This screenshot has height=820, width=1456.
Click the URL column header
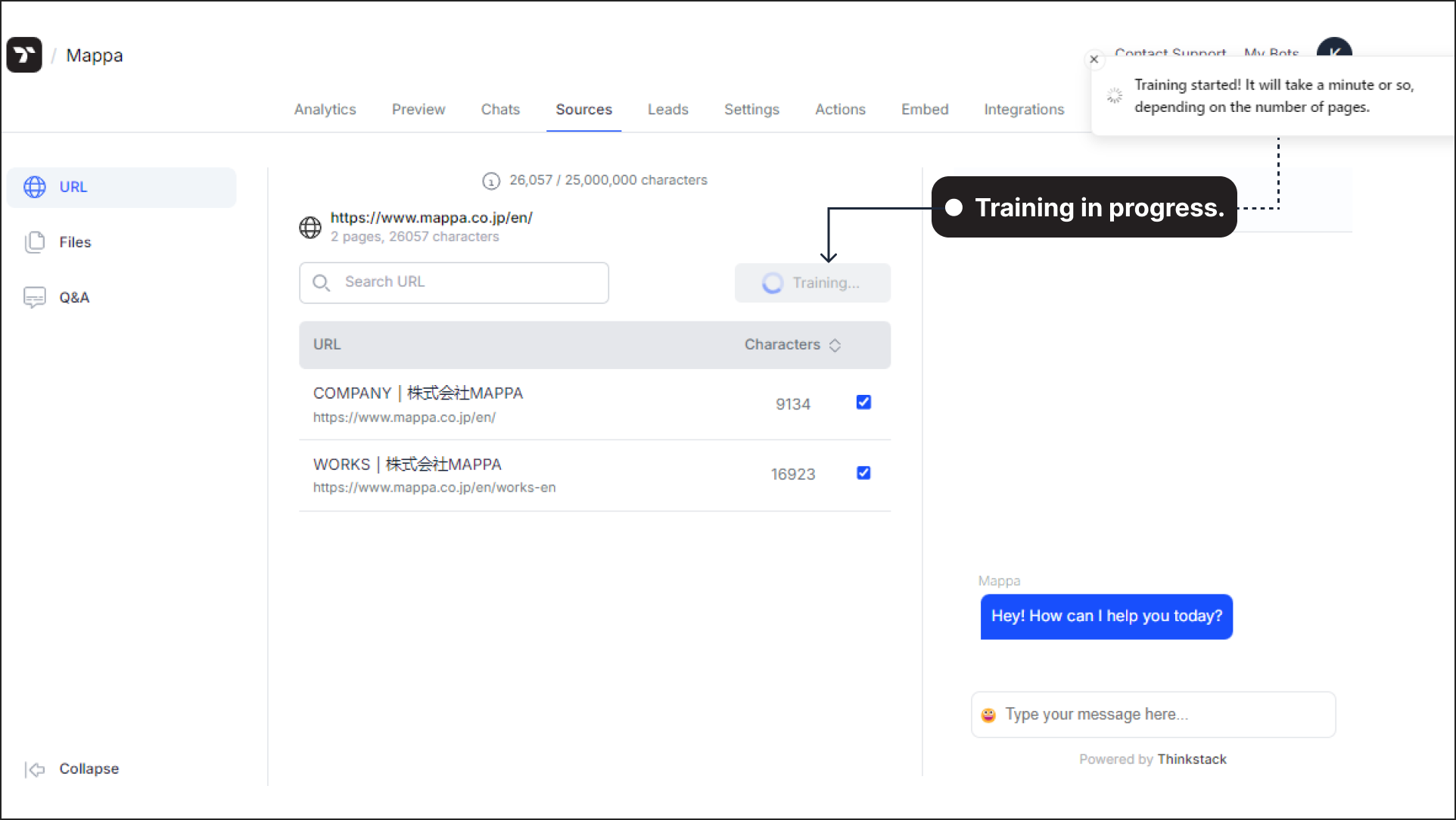click(x=327, y=345)
